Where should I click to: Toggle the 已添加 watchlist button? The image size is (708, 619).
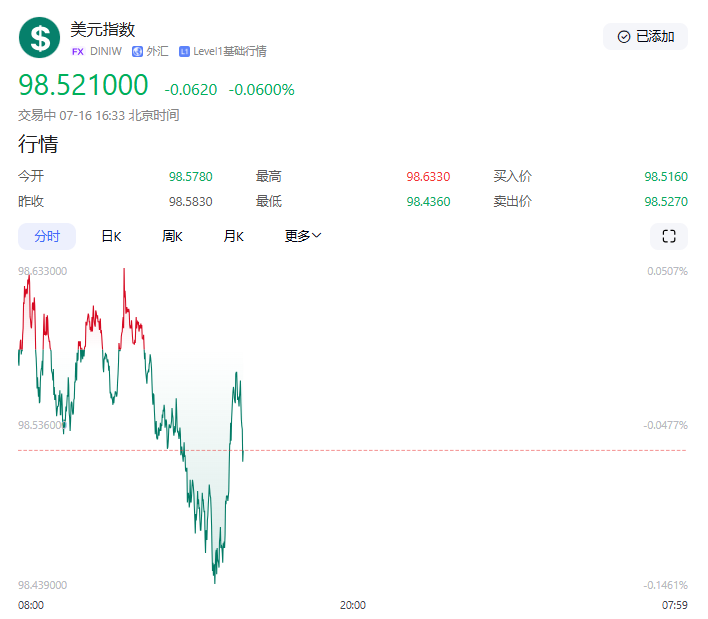click(x=645, y=37)
